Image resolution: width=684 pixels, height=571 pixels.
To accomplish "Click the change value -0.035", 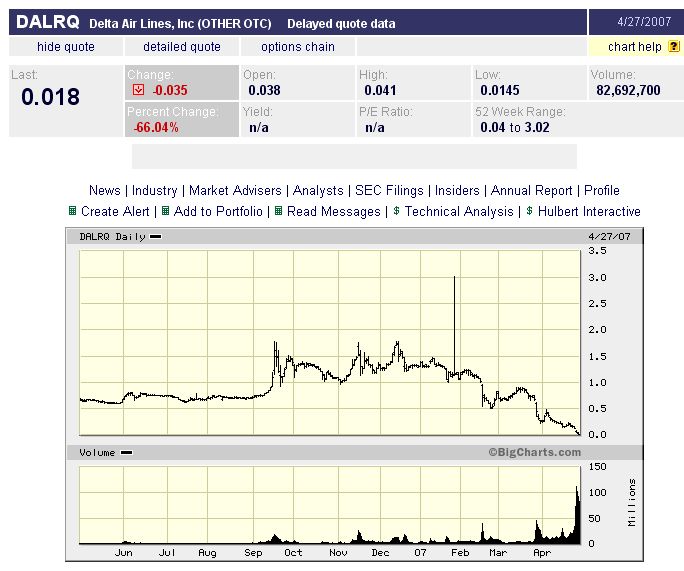I will pos(170,90).
